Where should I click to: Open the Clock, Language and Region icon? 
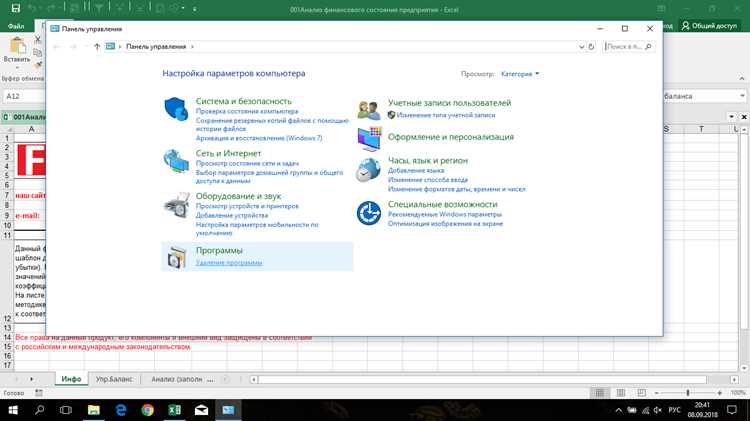[x=368, y=170]
